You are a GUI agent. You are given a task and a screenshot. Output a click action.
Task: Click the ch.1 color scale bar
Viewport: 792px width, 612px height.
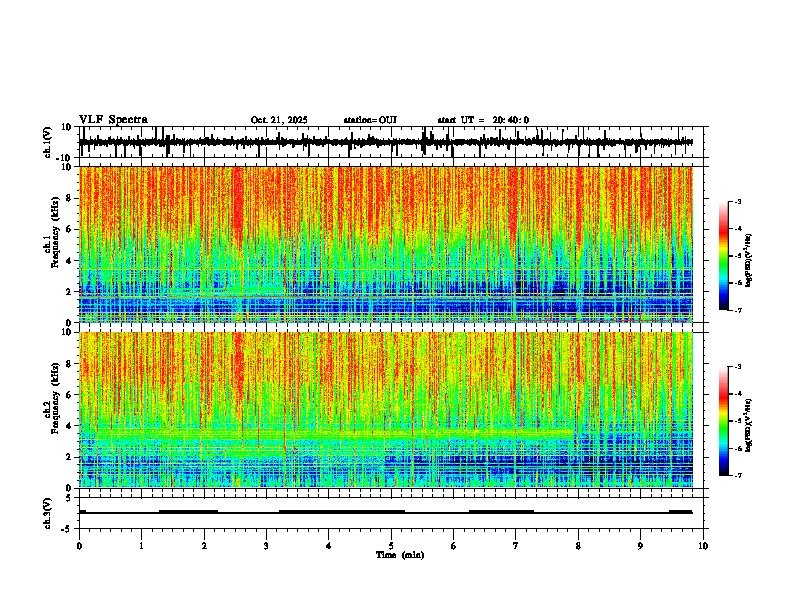click(723, 256)
